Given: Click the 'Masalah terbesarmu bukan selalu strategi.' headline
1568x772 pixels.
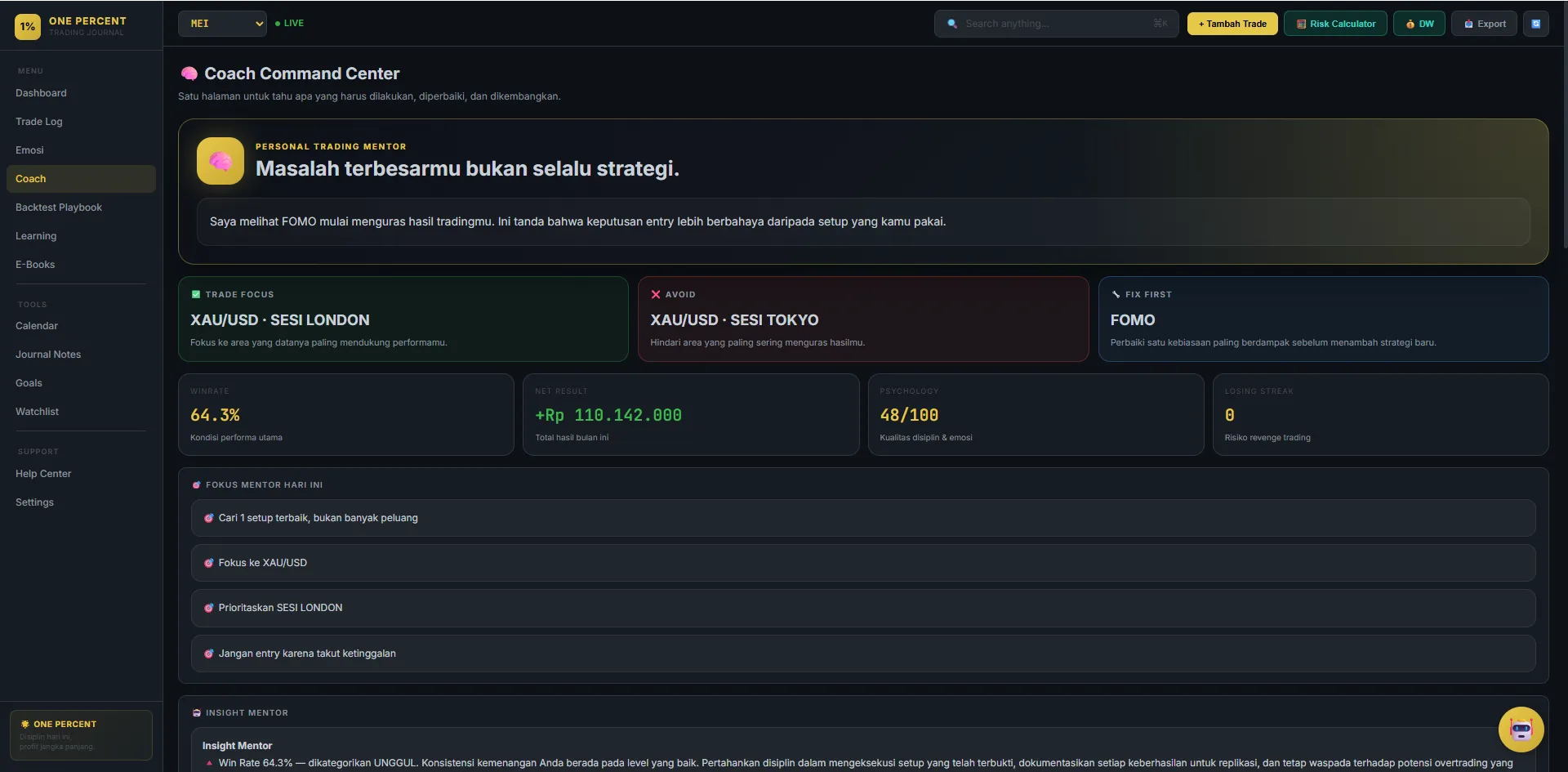Looking at the screenshot, I should [x=467, y=168].
